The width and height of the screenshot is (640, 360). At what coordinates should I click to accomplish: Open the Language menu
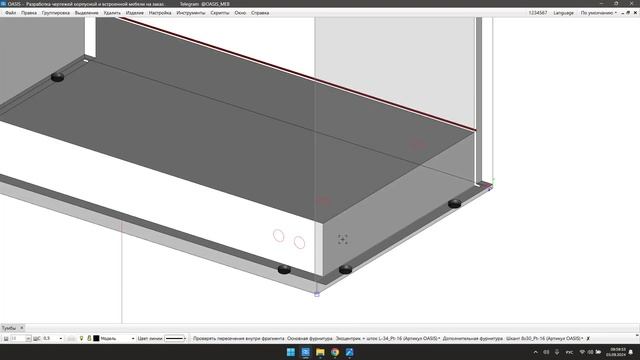pyautogui.click(x=563, y=13)
